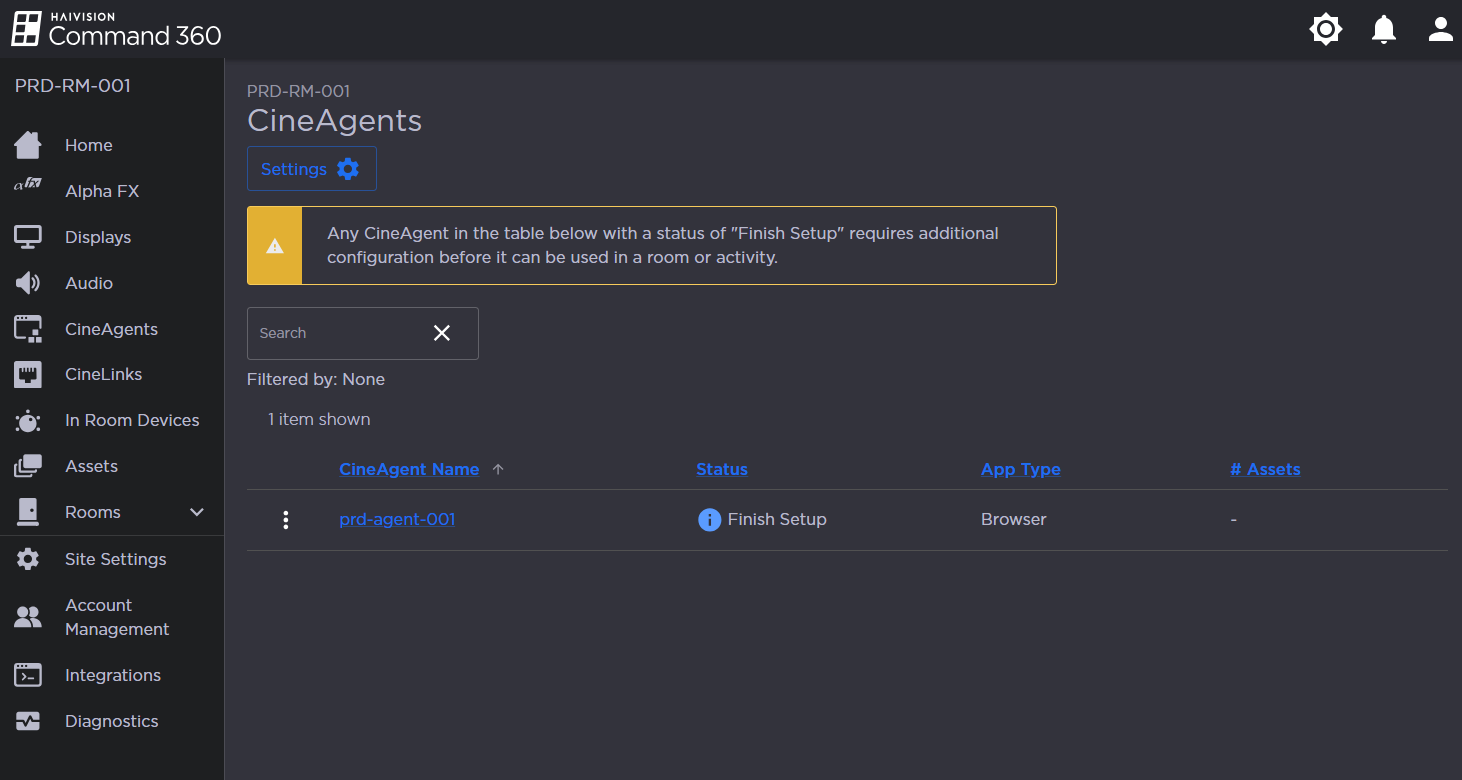Click the Assets icon in the sidebar
The width and height of the screenshot is (1462, 780).
(27, 465)
